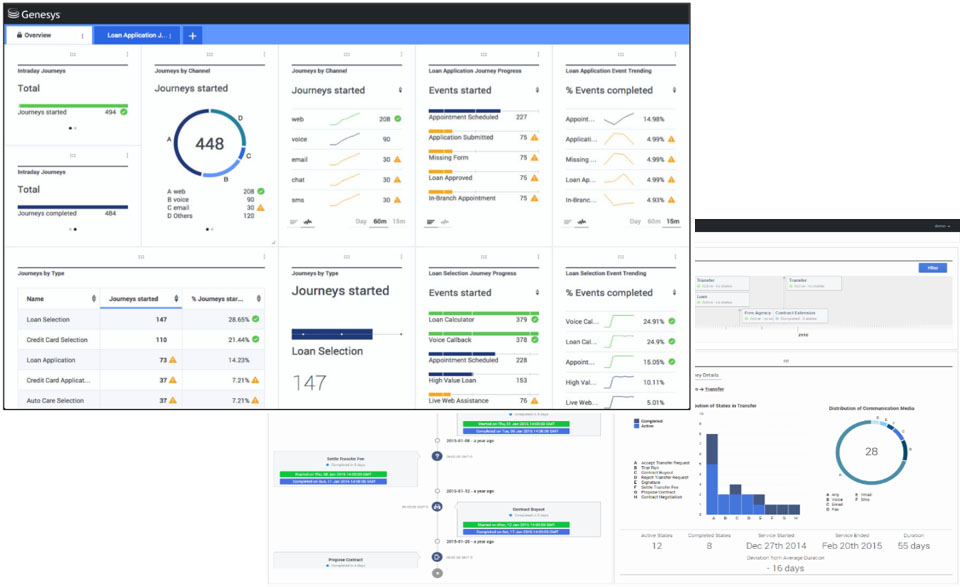The width and height of the screenshot is (960, 587).
Task: Sort the table by the Name column
Action: point(92,298)
